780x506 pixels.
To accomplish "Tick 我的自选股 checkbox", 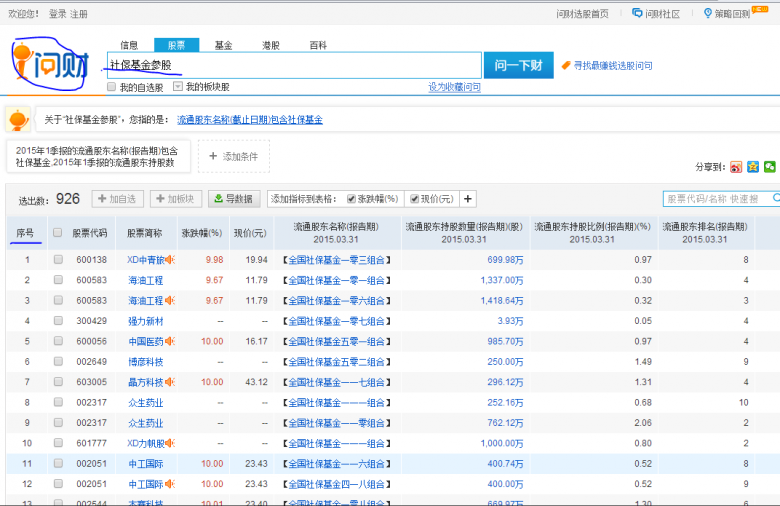I will point(111,87).
